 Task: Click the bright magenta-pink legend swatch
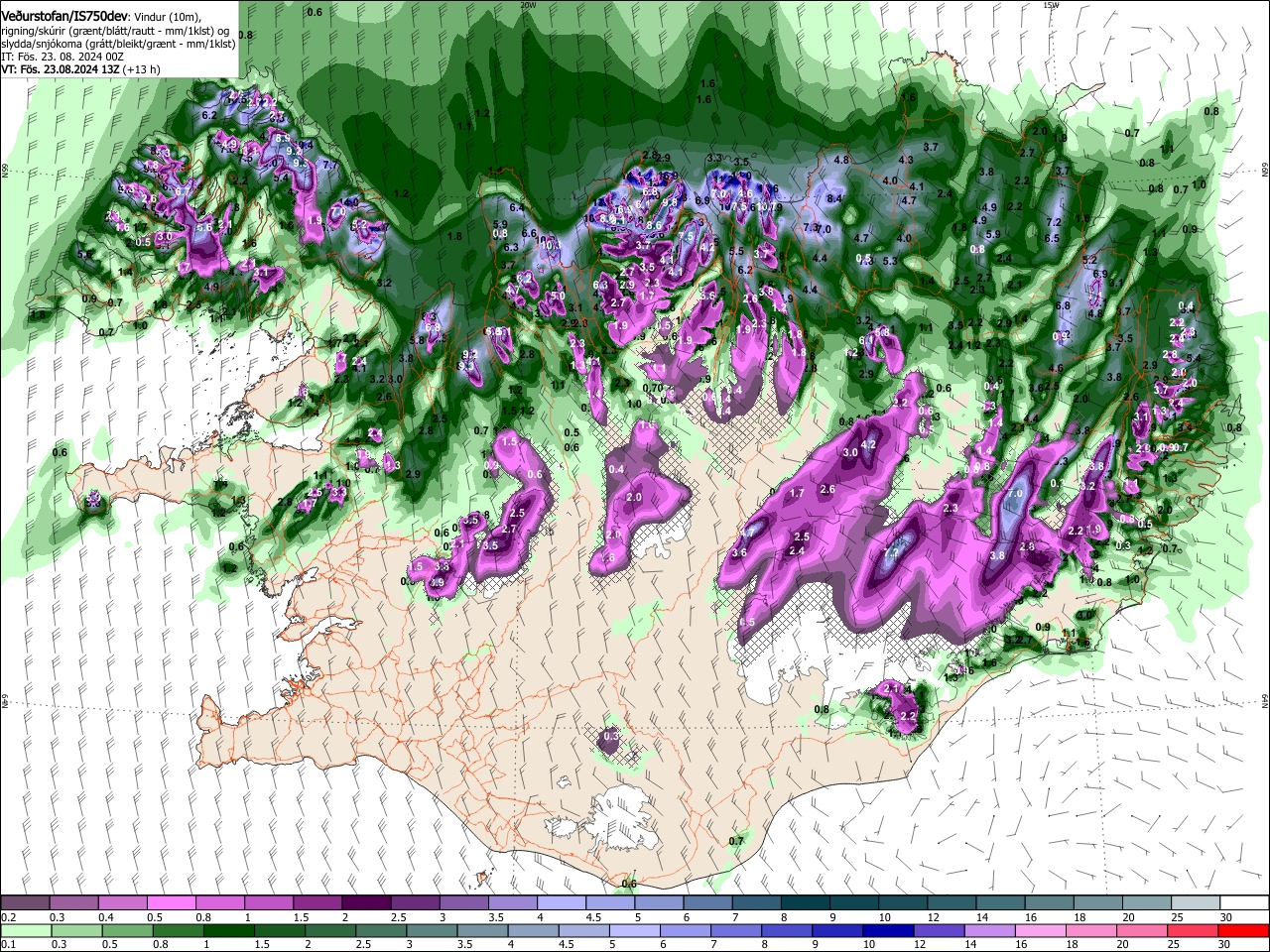pos(171,903)
